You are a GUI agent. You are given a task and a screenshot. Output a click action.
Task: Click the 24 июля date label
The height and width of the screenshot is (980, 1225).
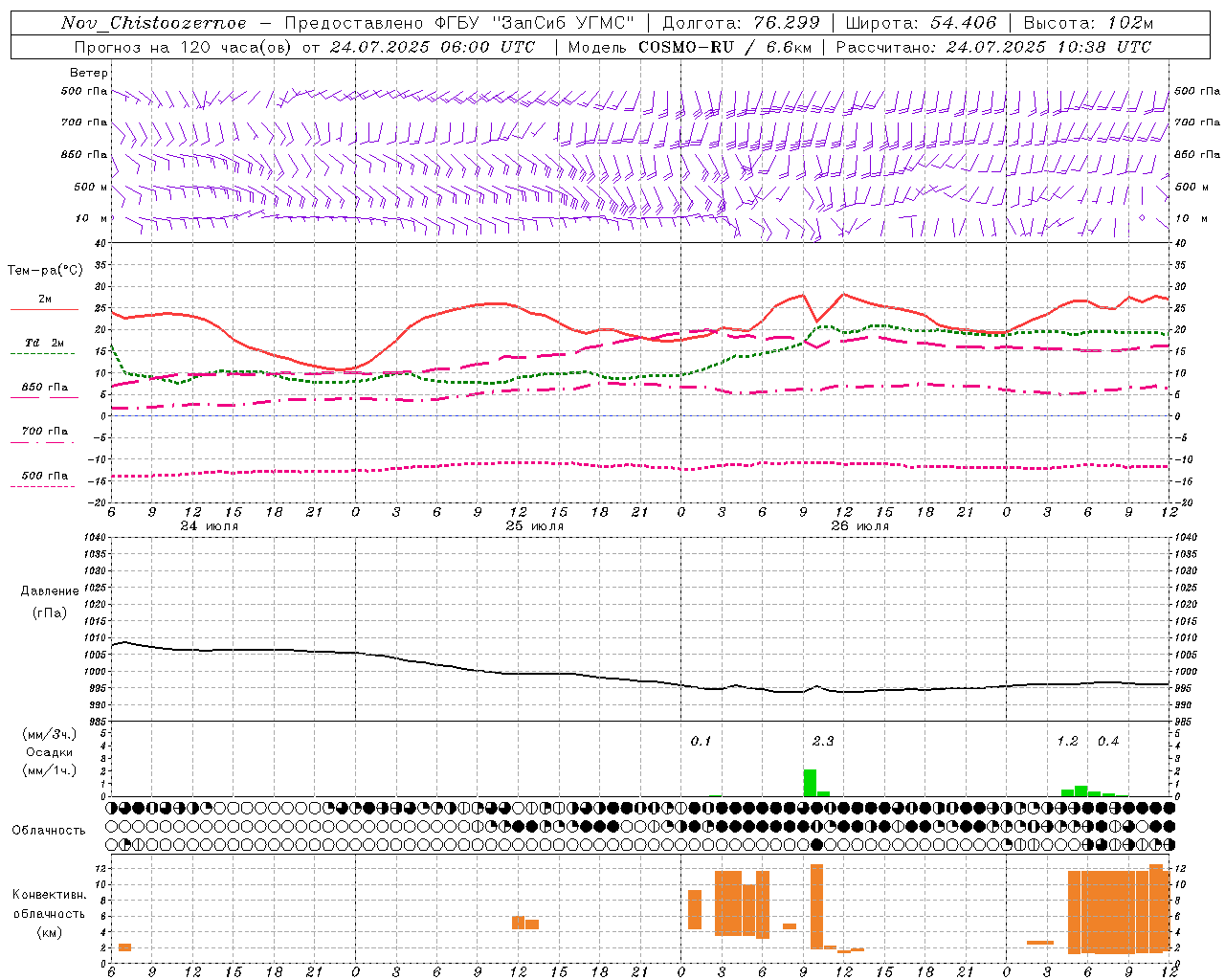210,526
